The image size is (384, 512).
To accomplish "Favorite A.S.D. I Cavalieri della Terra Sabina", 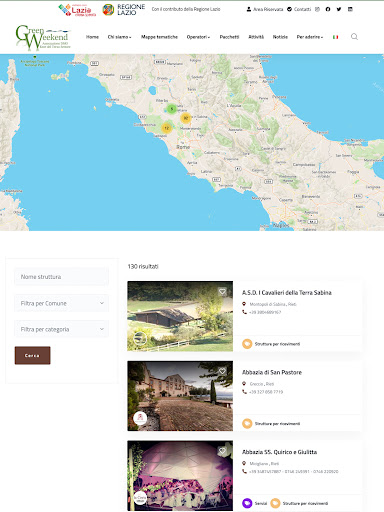I will (x=222, y=292).
